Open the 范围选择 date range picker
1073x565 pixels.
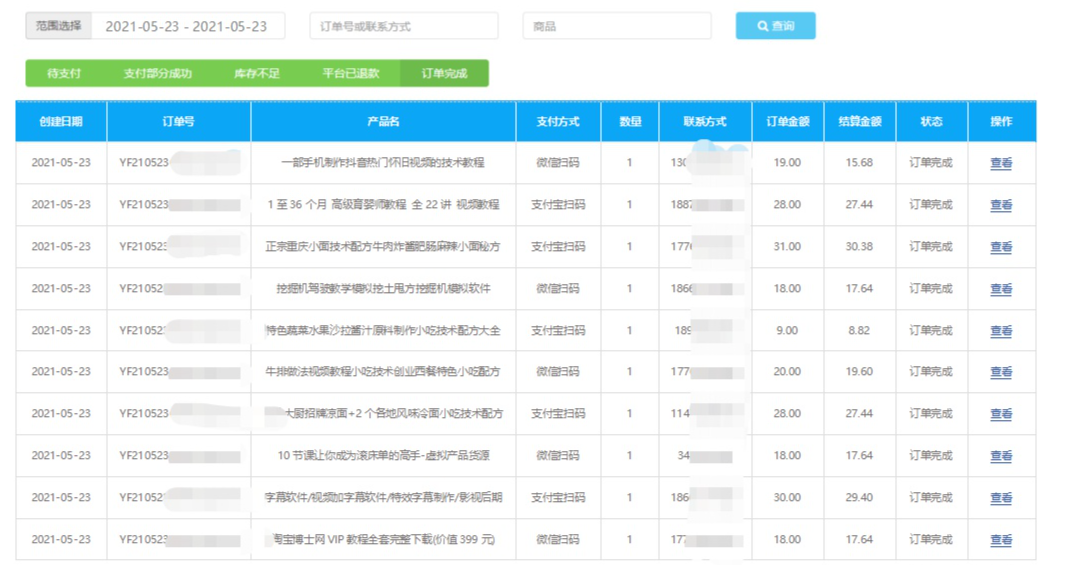click(x=186, y=26)
